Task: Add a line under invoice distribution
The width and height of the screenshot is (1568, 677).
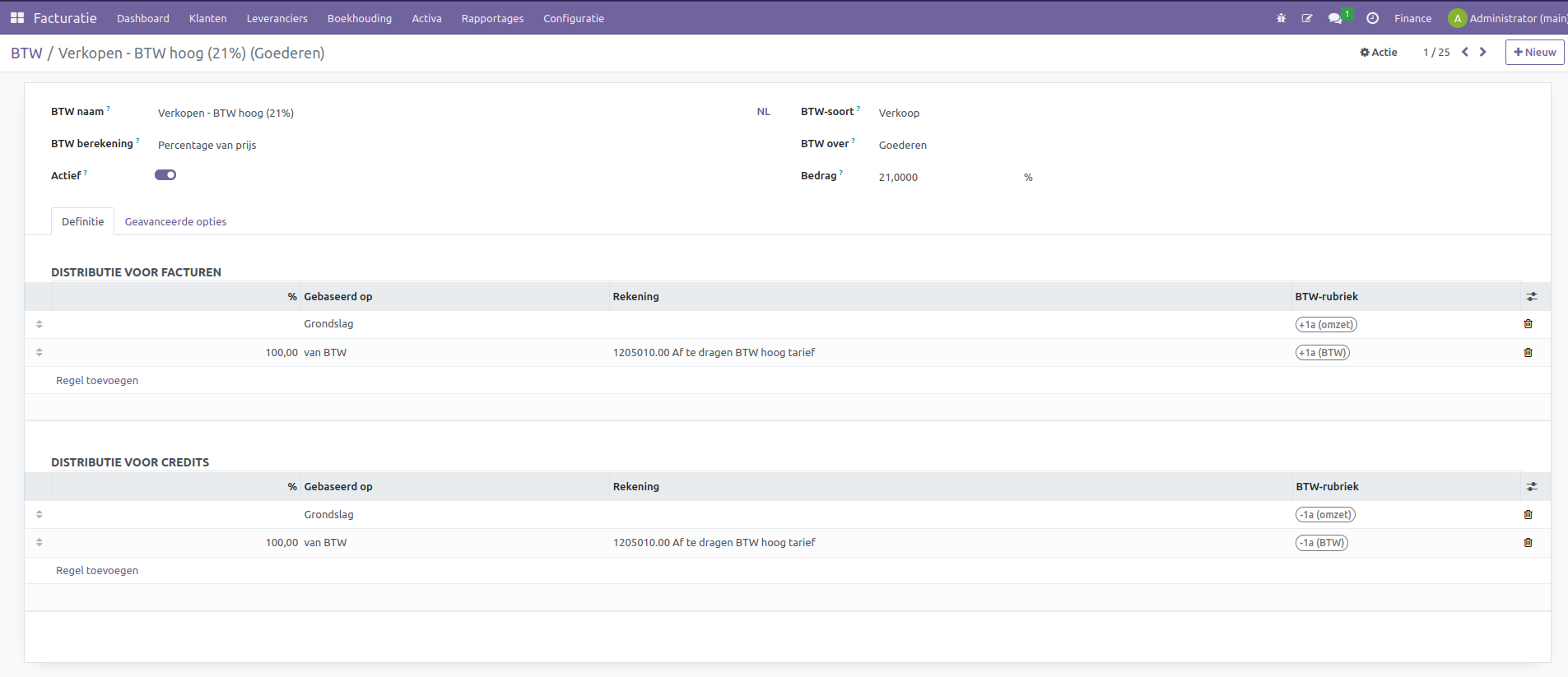Action: [97, 381]
